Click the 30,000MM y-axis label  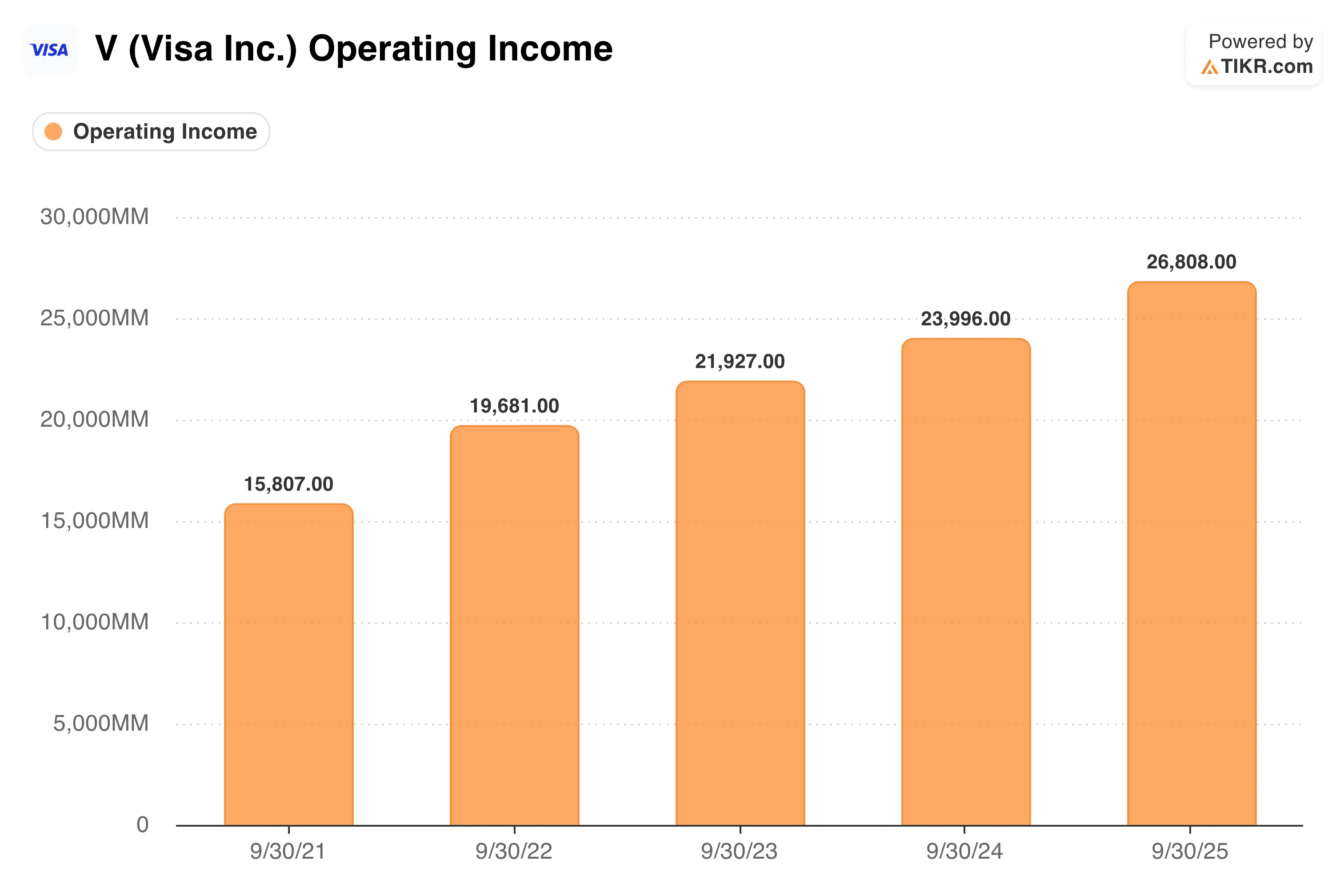pos(94,216)
